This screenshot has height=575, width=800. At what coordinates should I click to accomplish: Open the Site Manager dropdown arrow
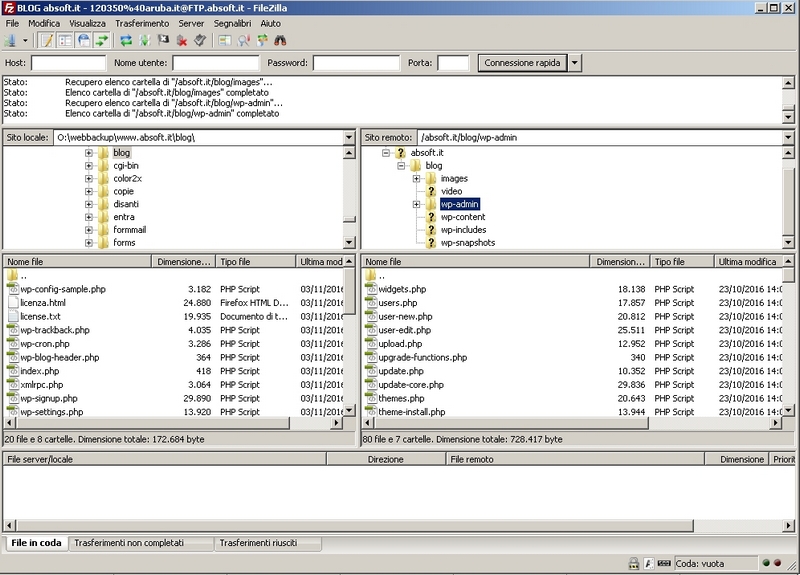click(25, 41)
